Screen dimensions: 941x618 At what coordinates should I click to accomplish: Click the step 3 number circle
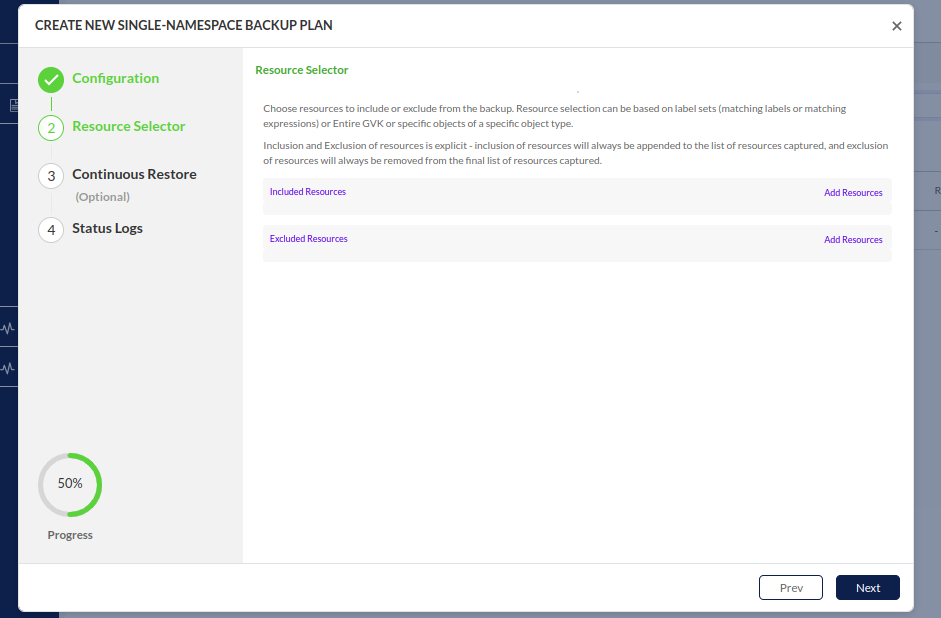click(x=51, y=176)
